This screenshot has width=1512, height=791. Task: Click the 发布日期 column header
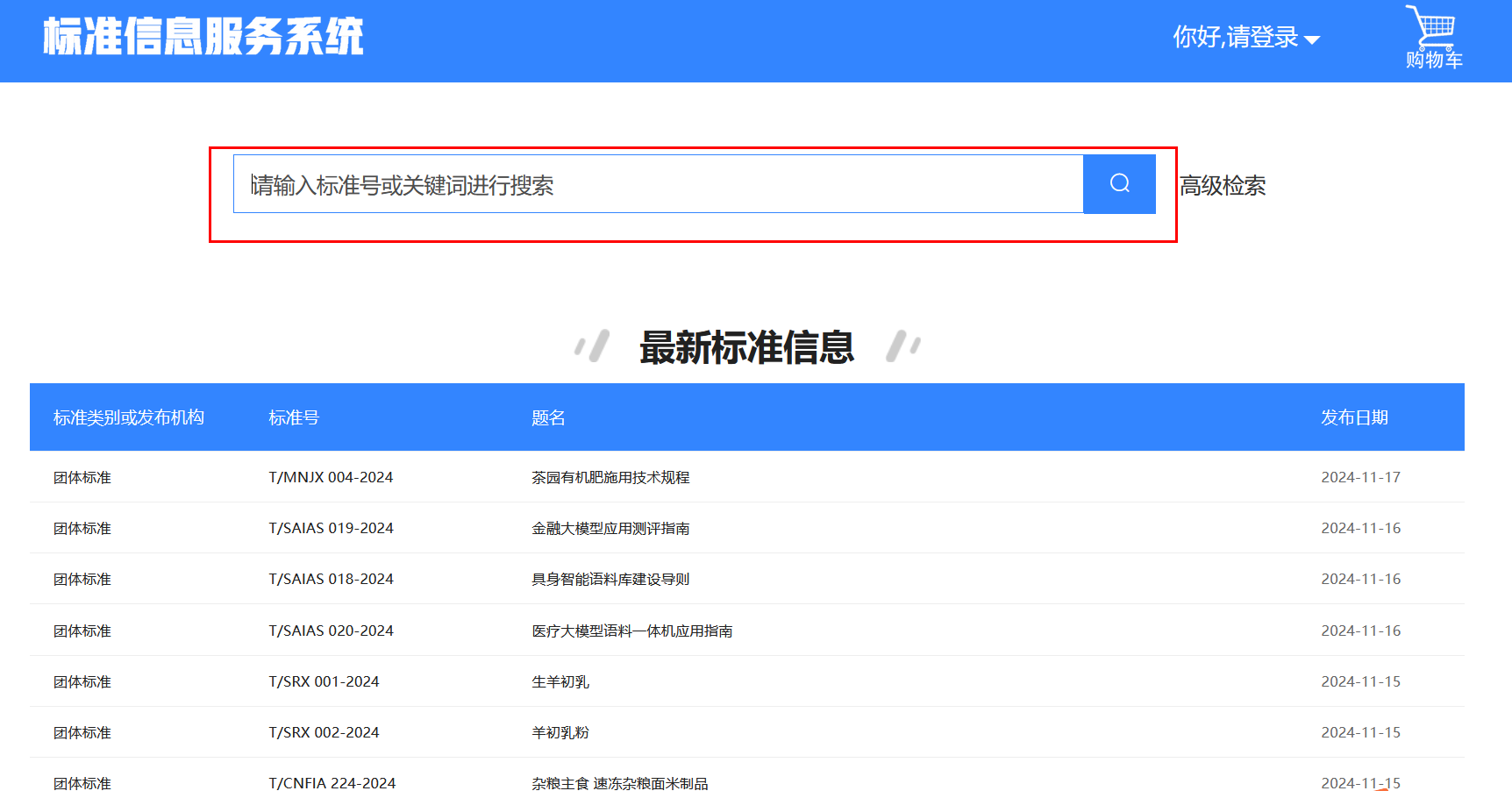click(x=1354, y=418)
